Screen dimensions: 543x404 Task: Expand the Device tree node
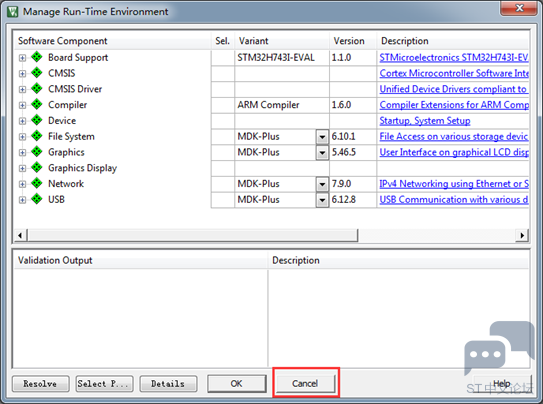coord(22,121)
